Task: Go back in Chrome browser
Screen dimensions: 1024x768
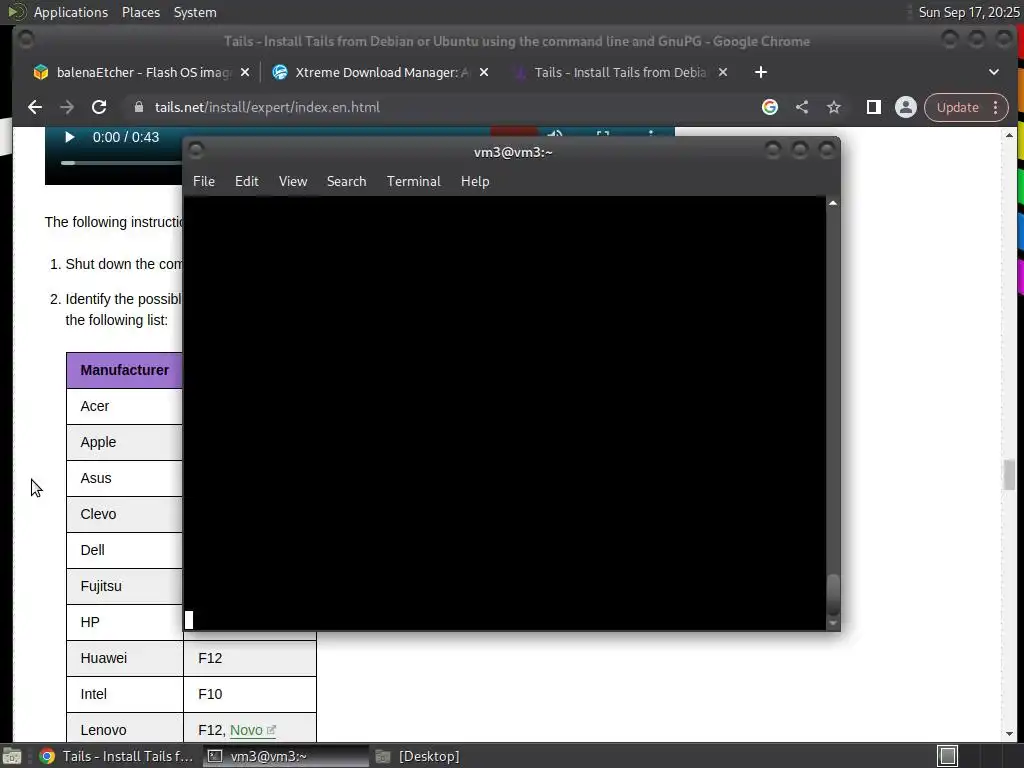Action: coord(35,107)
